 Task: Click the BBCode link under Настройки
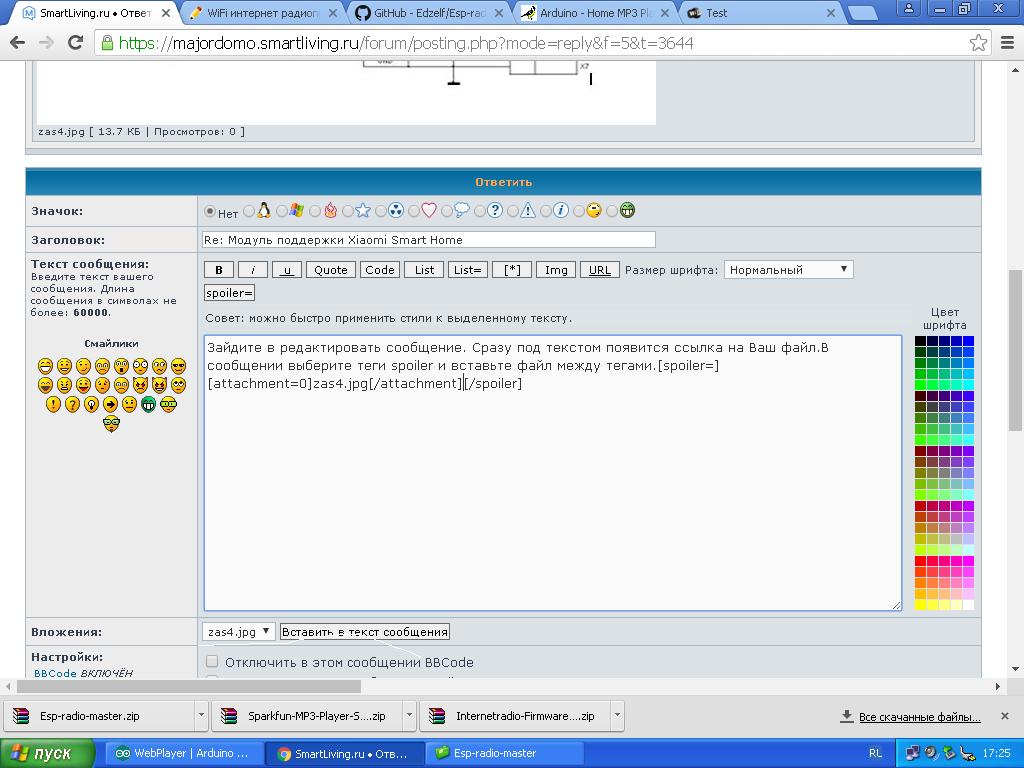pyautogui.click(x=55, y=673)
